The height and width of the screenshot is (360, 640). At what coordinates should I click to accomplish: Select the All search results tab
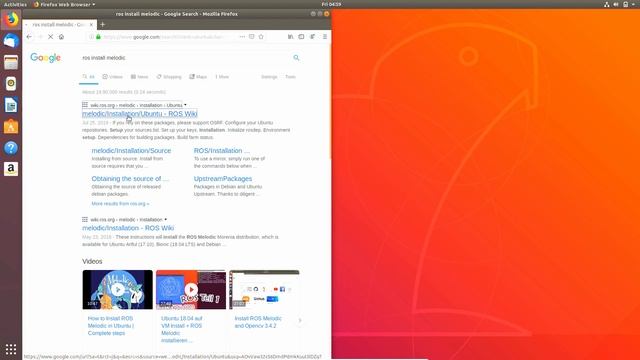tap(89, 77)
